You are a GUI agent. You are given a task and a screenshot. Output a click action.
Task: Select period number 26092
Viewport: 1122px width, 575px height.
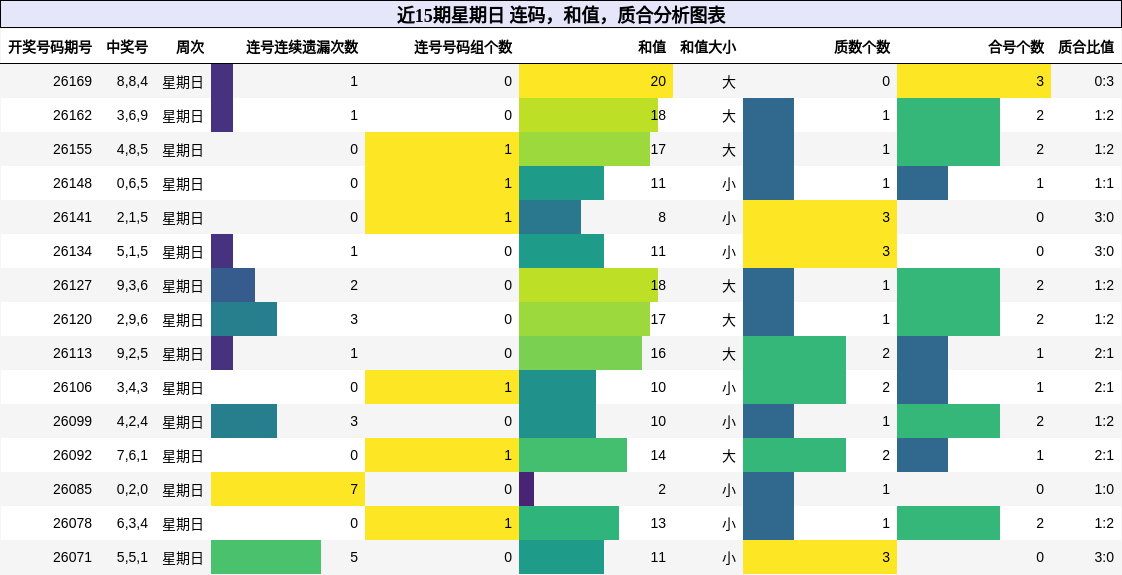point(72,455)
